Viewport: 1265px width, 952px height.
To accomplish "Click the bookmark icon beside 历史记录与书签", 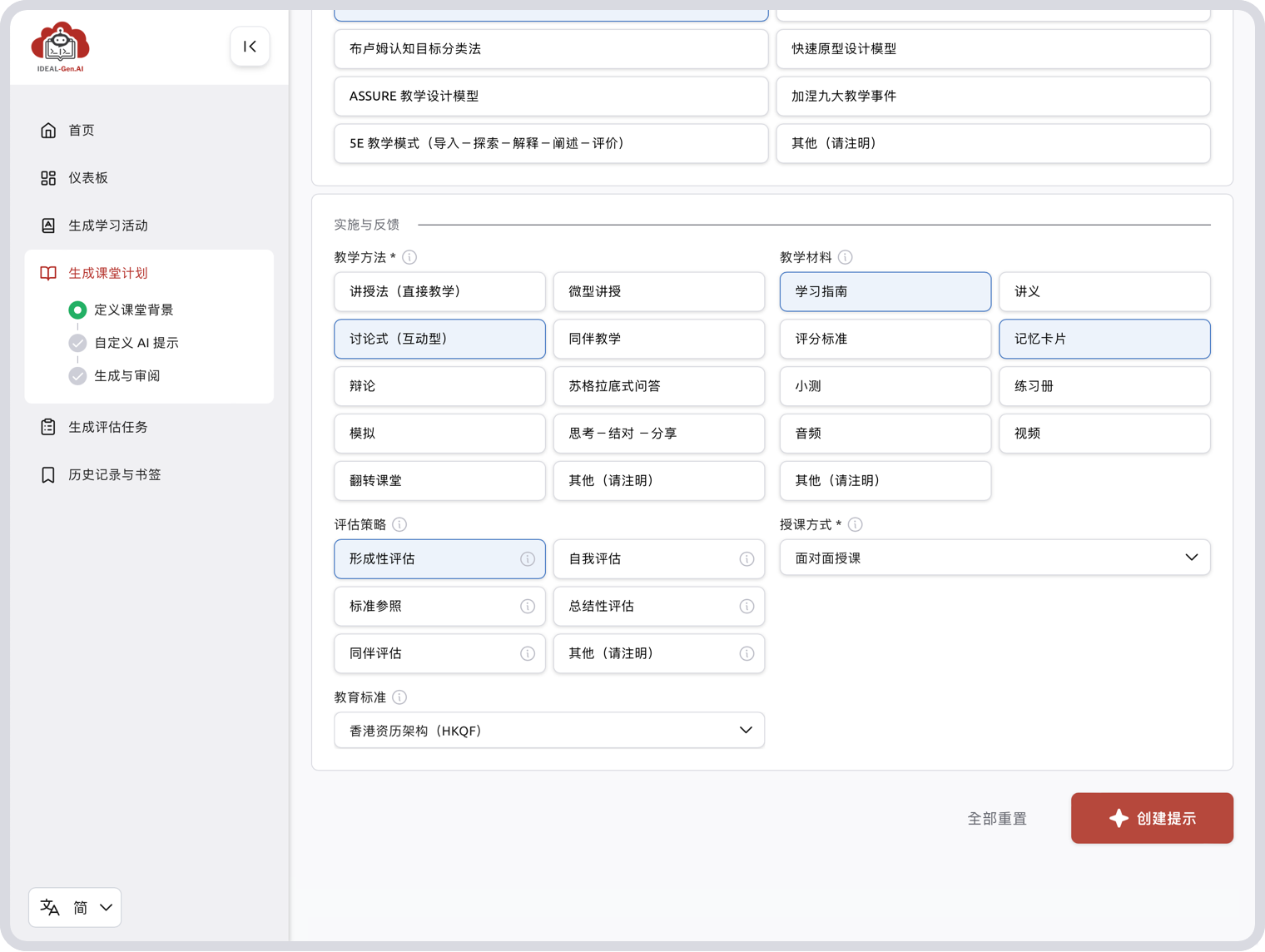I will [x=48, y=474].
